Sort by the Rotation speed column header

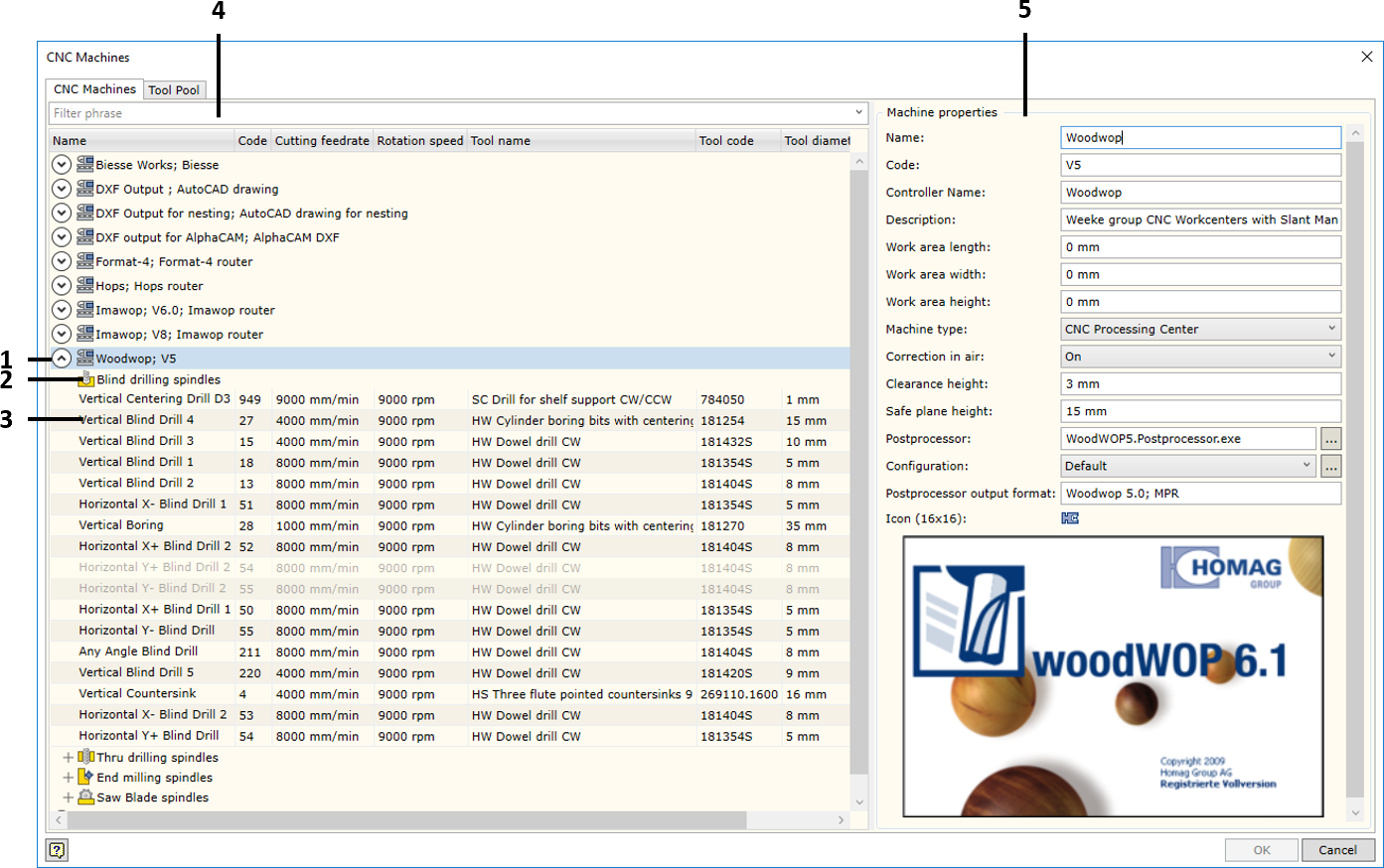[419, 140]
